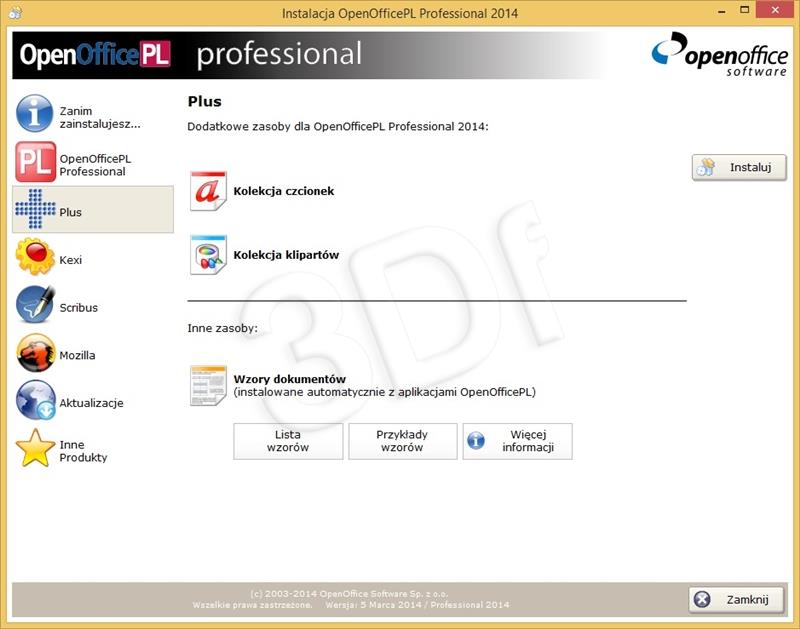Open the Zanim zainstalujesz... section
Viewport: 800px width, 629px height.
point(93,114)
